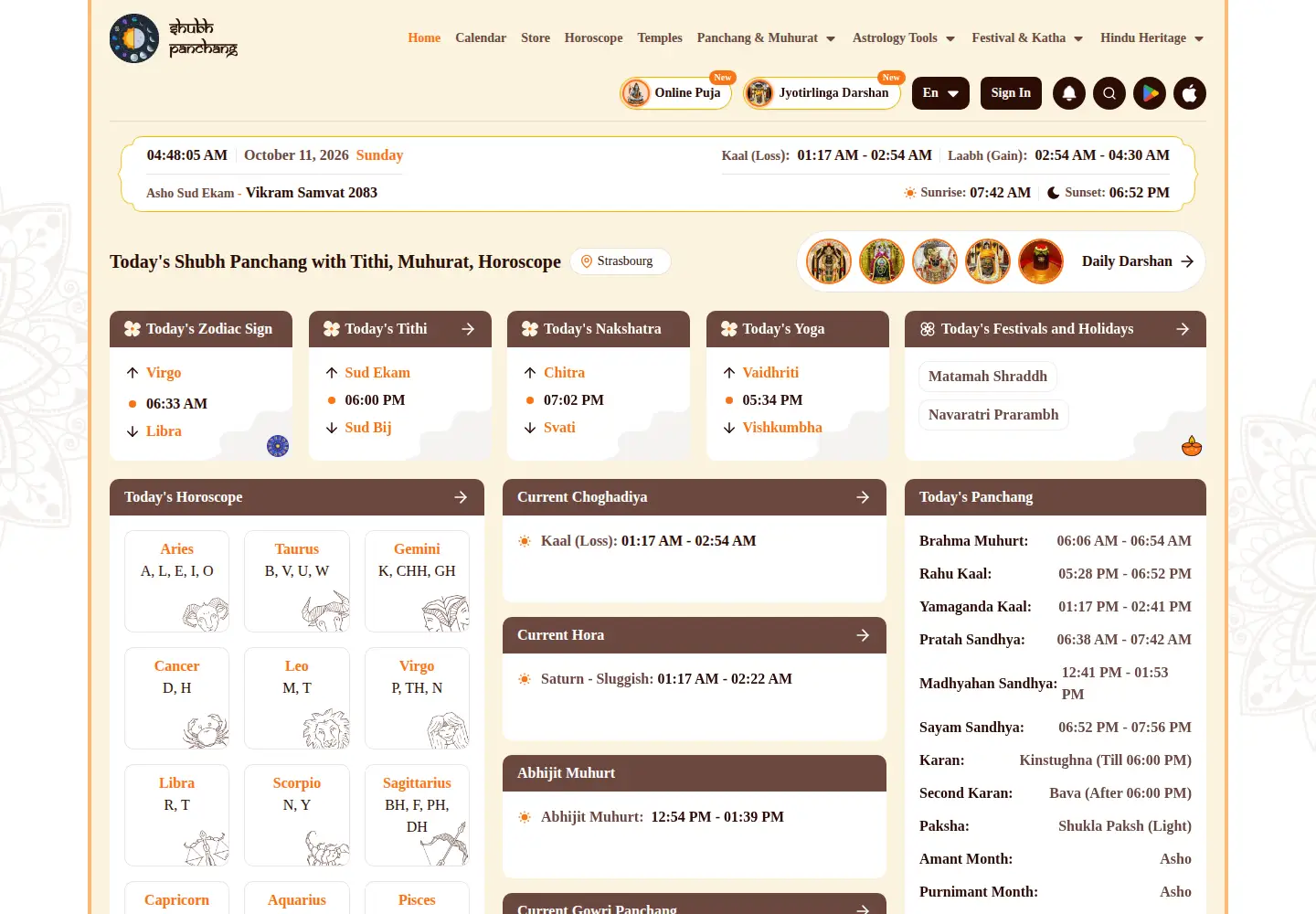Screen dimensions: 1316x914
Task: Open the Taurus horoscope card
Action: (297, 581)
